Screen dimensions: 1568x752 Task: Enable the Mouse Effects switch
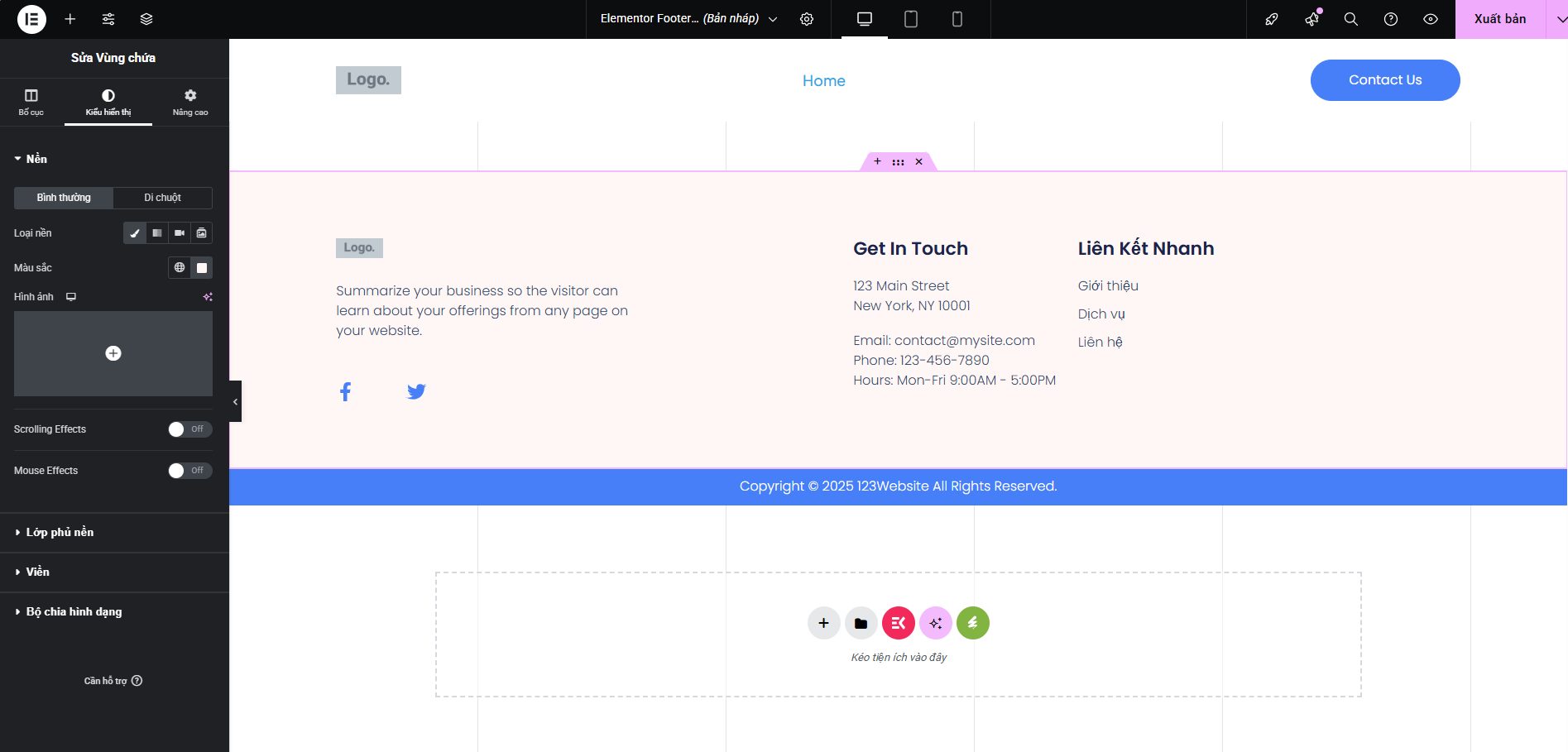coord(189,471)
